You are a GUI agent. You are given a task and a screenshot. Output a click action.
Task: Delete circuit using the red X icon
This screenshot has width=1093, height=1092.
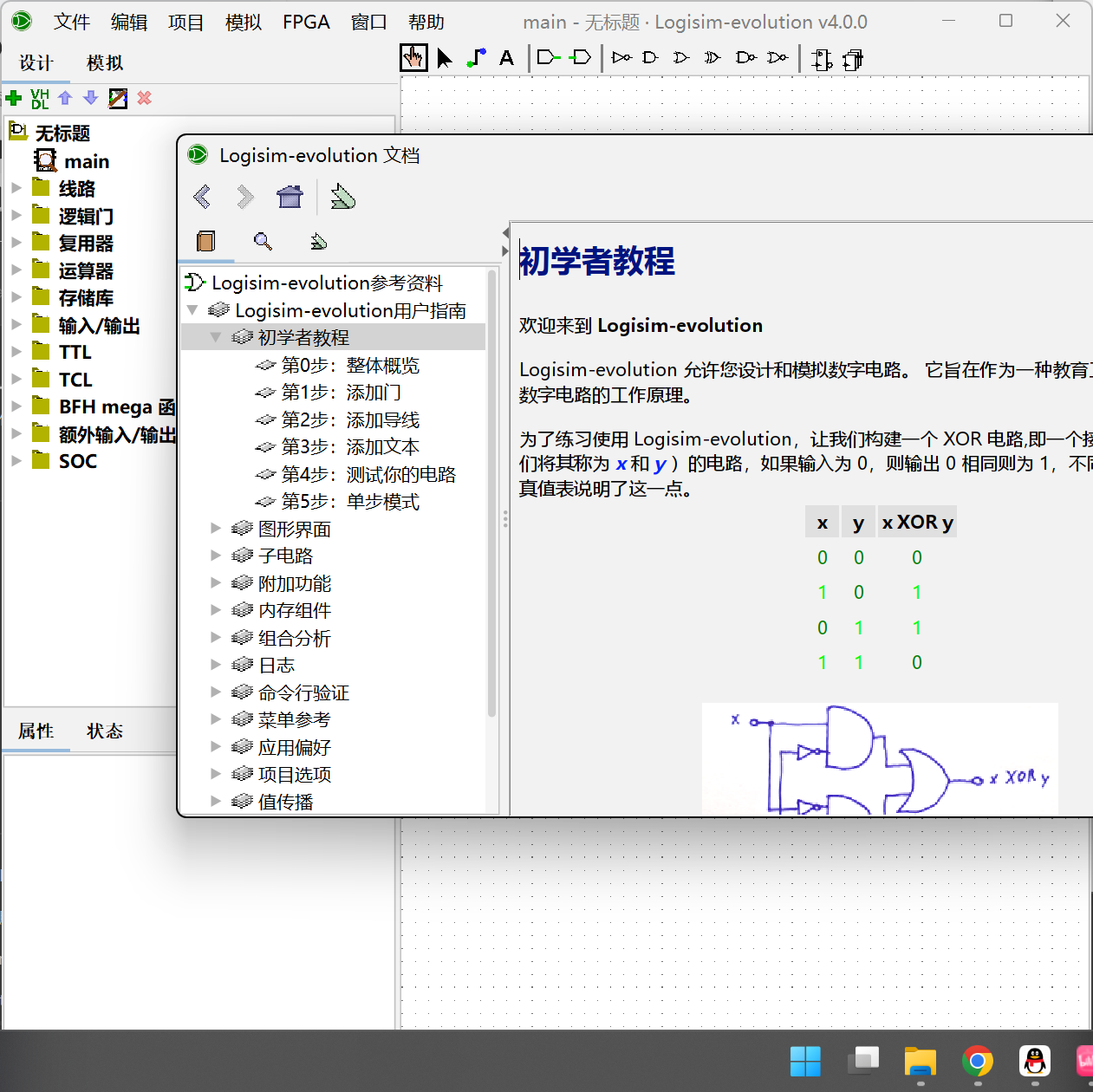click(143, 98)
